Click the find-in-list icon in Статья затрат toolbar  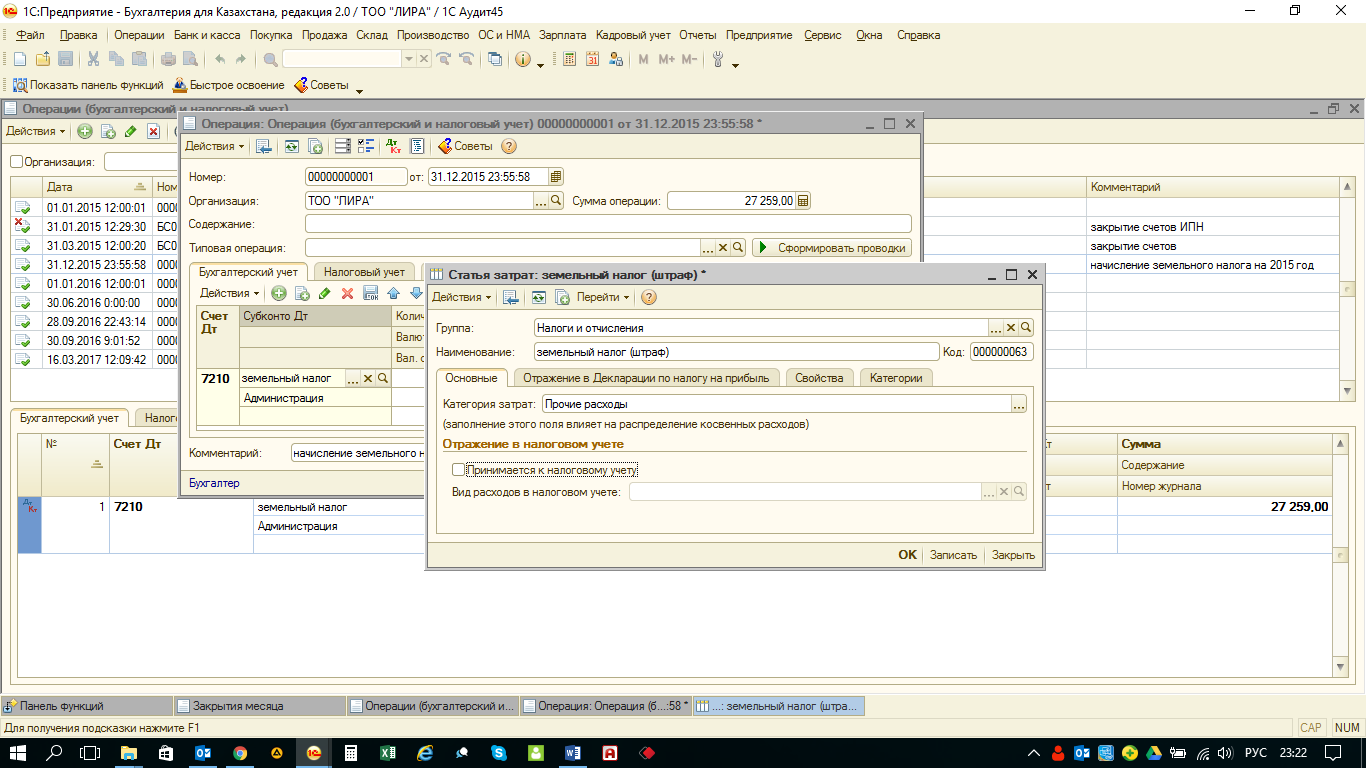pyautogui.click(x=511, y=297)
